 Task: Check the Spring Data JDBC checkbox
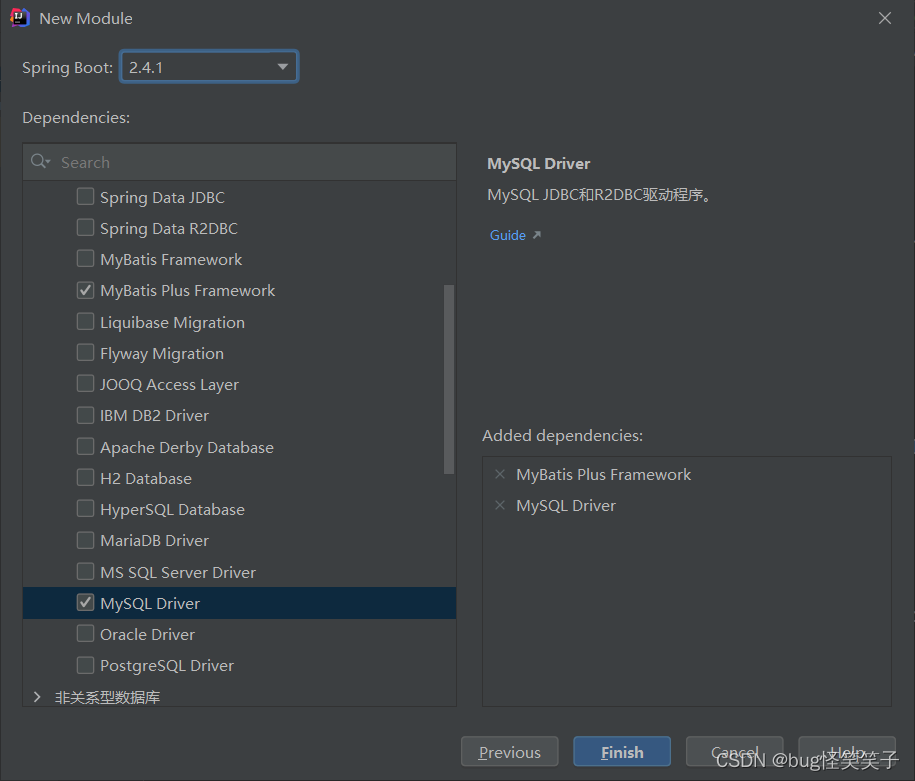point(85,197)
